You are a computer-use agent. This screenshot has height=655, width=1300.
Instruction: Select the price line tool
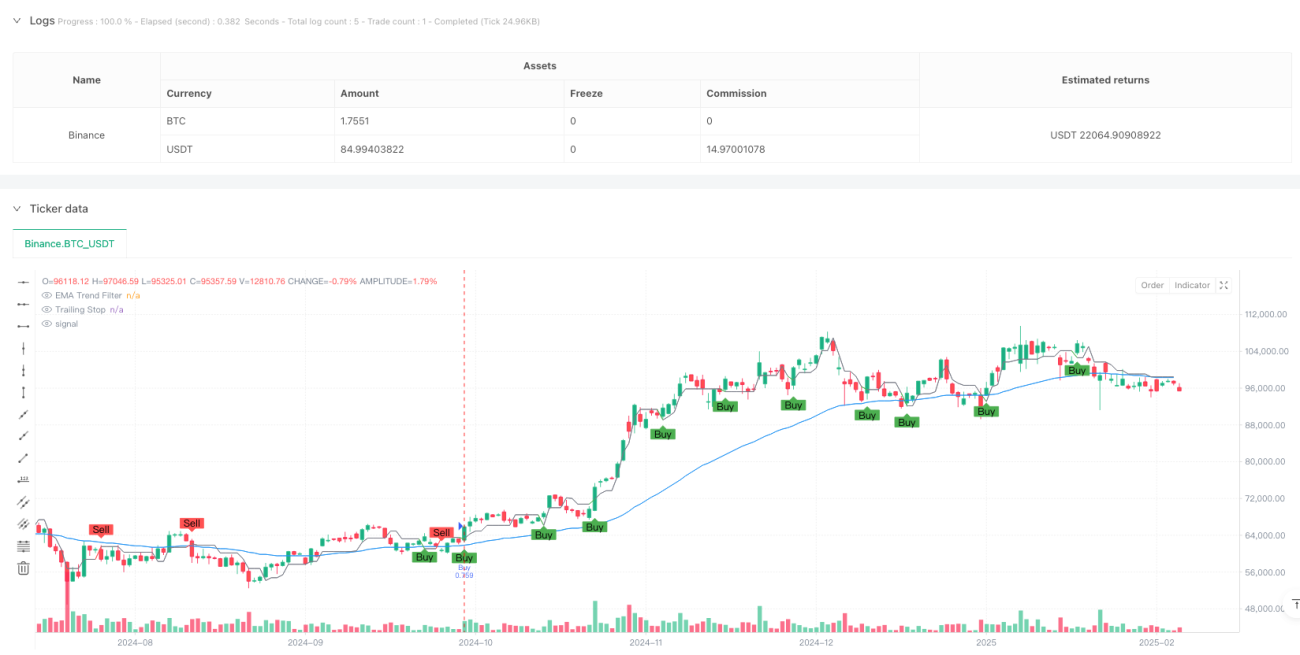coord(23,480)
